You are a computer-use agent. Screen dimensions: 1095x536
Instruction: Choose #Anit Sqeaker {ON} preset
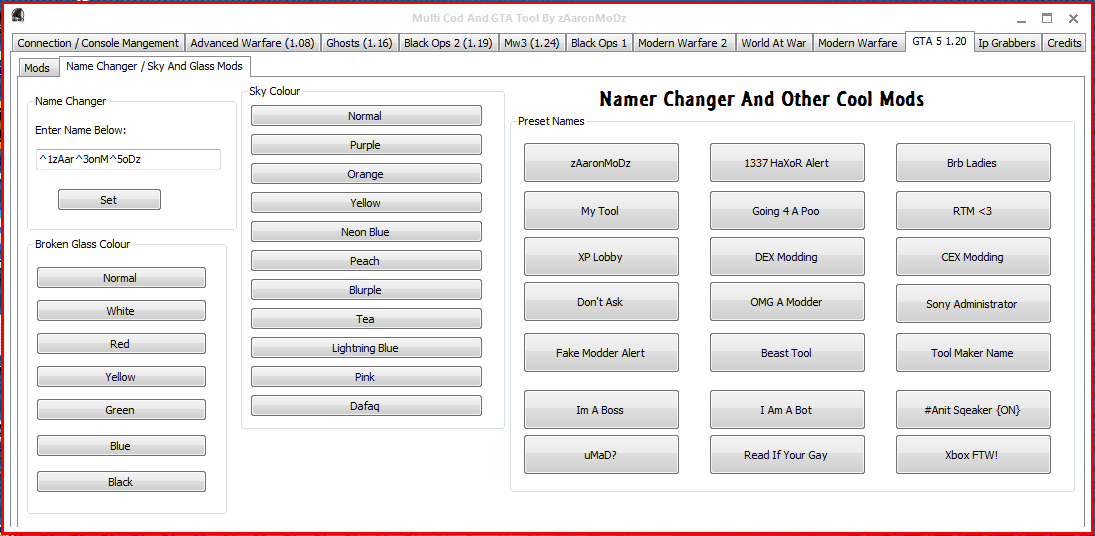[973, 410]
